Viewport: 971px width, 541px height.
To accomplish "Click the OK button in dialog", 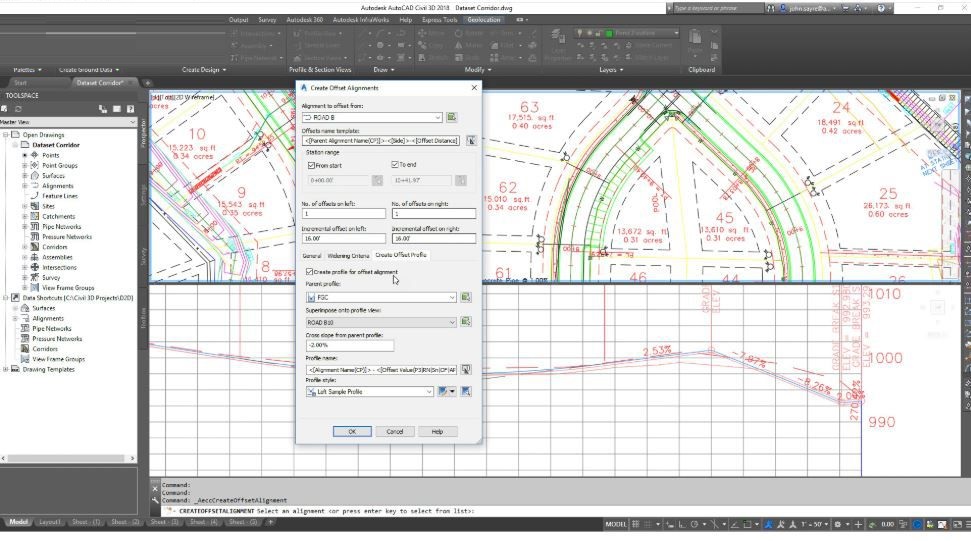I will point(352,431).
